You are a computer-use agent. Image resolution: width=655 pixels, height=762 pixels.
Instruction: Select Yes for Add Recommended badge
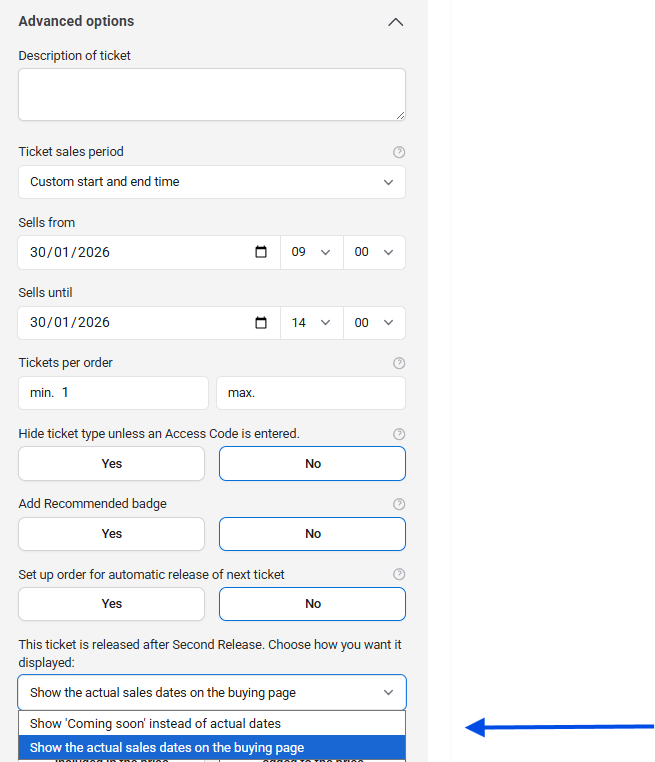111,533
